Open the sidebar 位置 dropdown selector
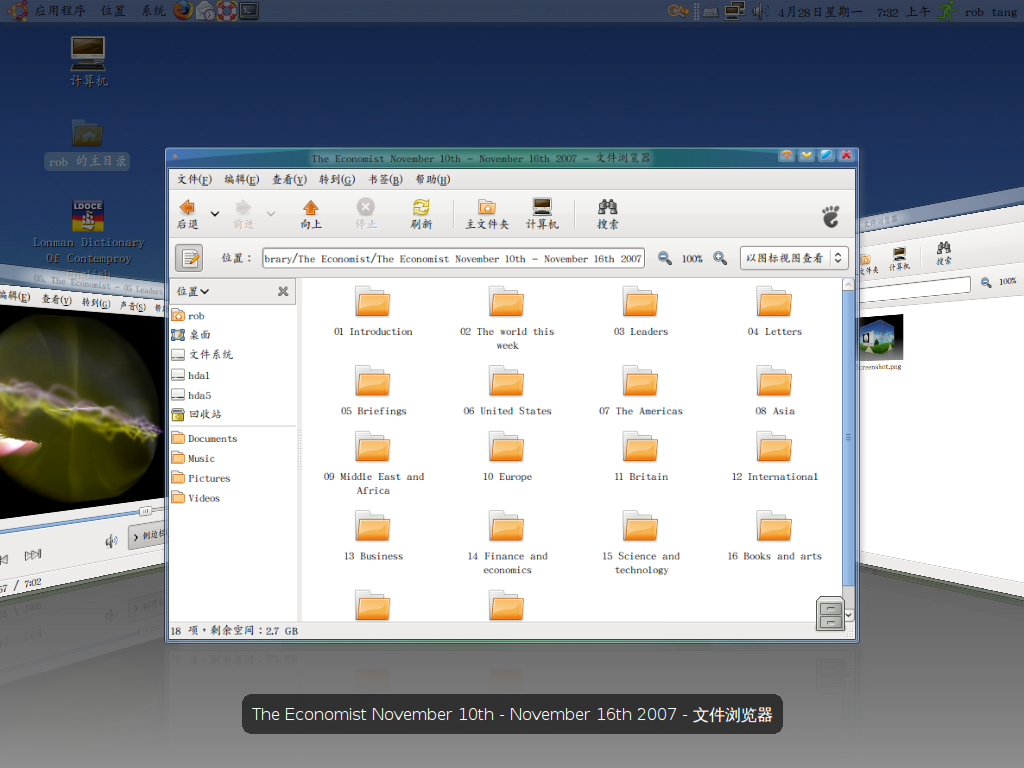The image size is (1024, 768). [193, 291]
